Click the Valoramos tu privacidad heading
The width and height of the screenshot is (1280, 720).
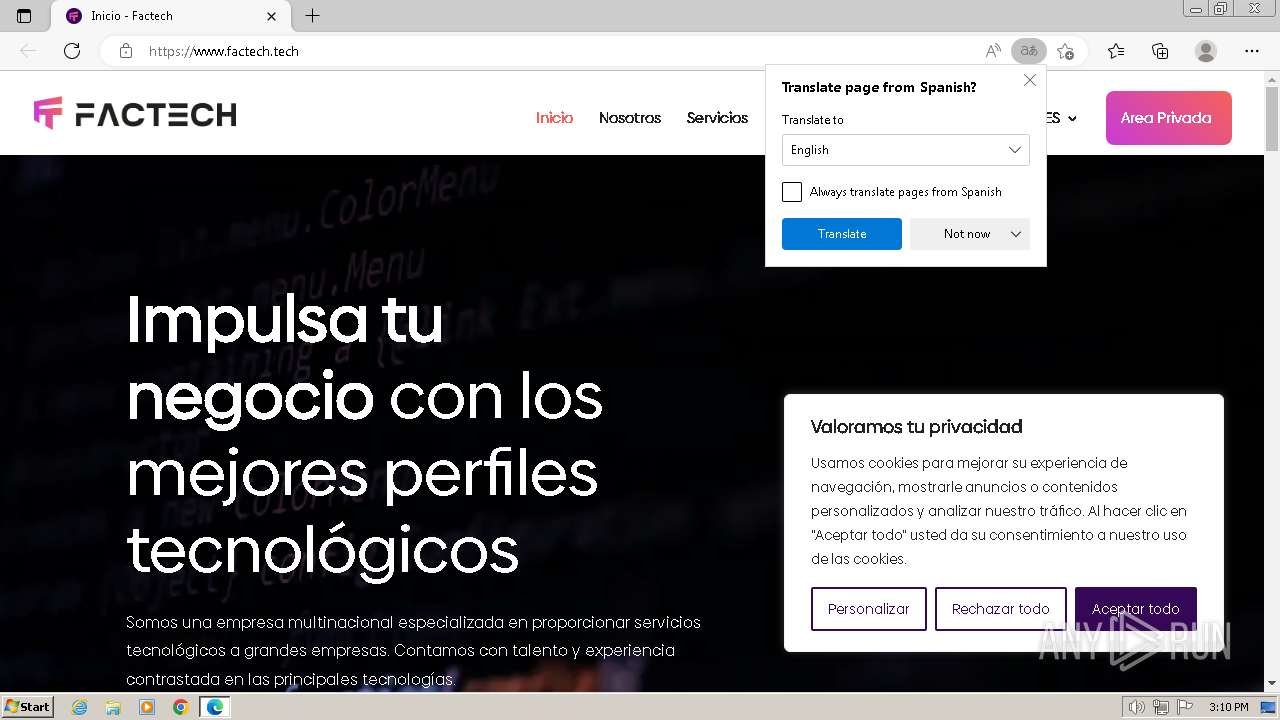(917, 427)
